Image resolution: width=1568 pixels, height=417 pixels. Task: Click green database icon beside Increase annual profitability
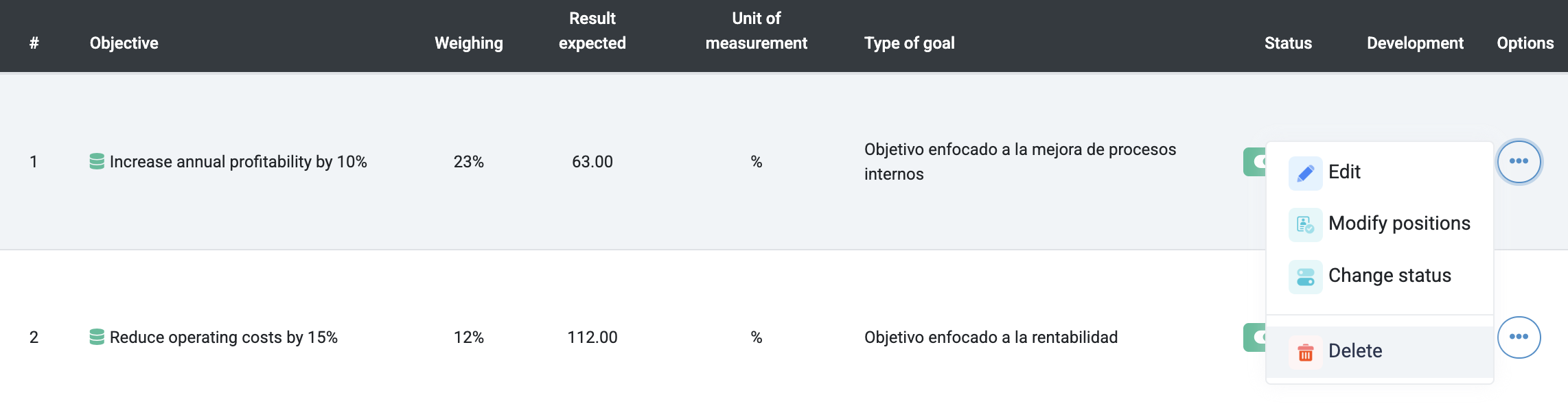coord(97,161)
